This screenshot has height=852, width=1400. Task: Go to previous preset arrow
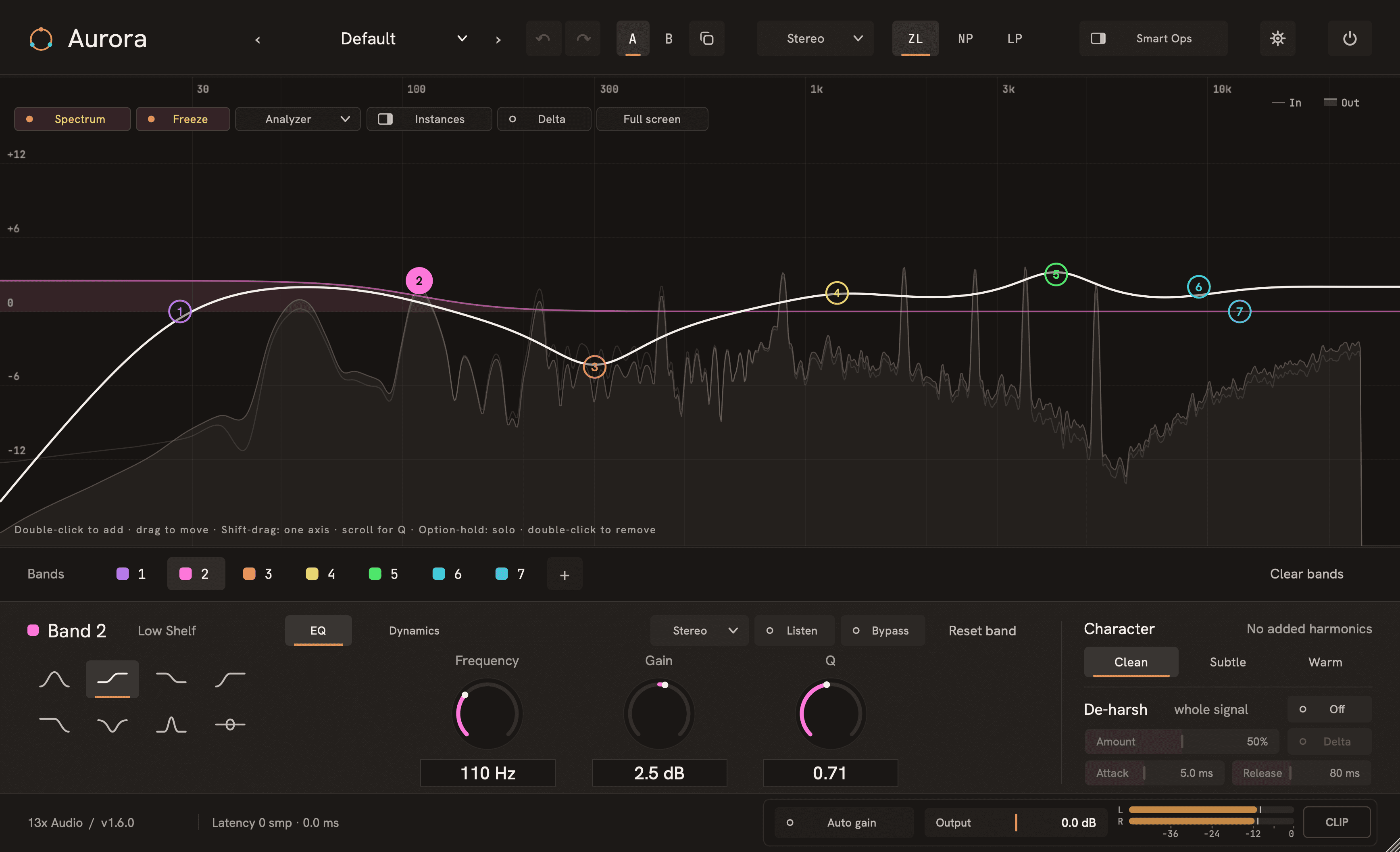[x=257, y=39]
